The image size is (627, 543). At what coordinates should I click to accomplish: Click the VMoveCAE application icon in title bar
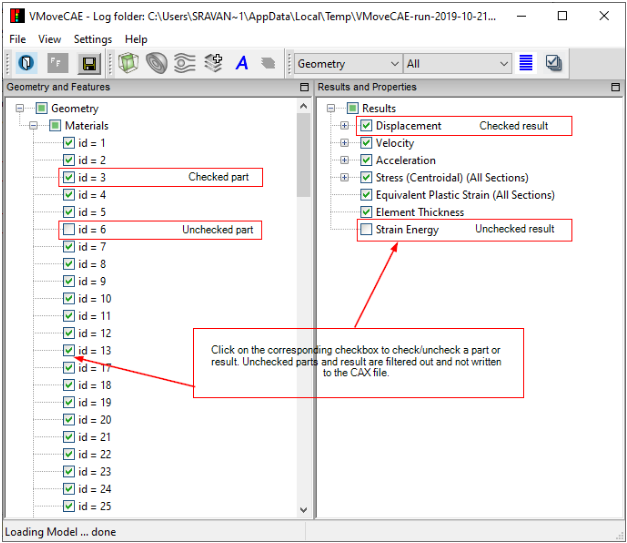(x=17, y=16)
